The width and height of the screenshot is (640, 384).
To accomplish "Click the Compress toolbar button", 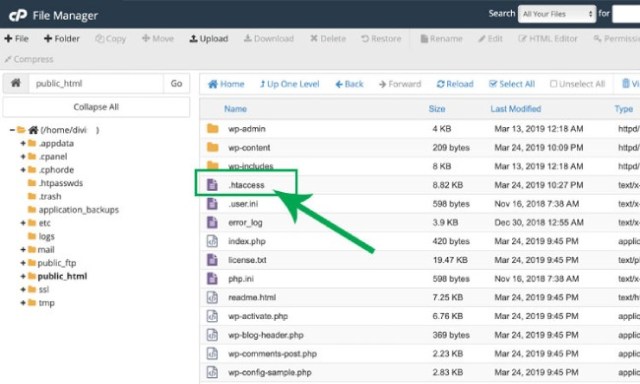I will pyautogui.click(x=29, y=60).
